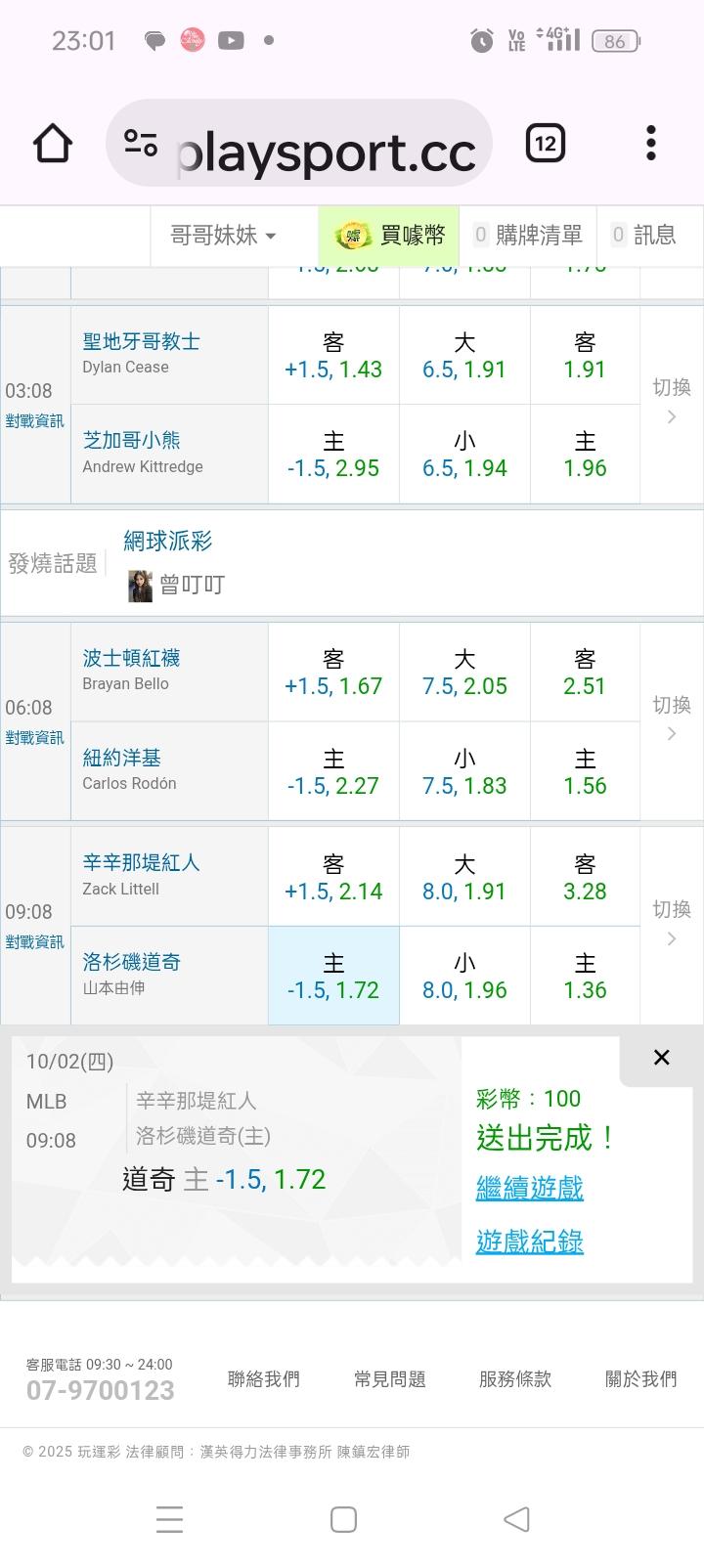704x1568 pixels.
Task: Tap the 買噱幣 coin icon
Action: pos(352,236)
